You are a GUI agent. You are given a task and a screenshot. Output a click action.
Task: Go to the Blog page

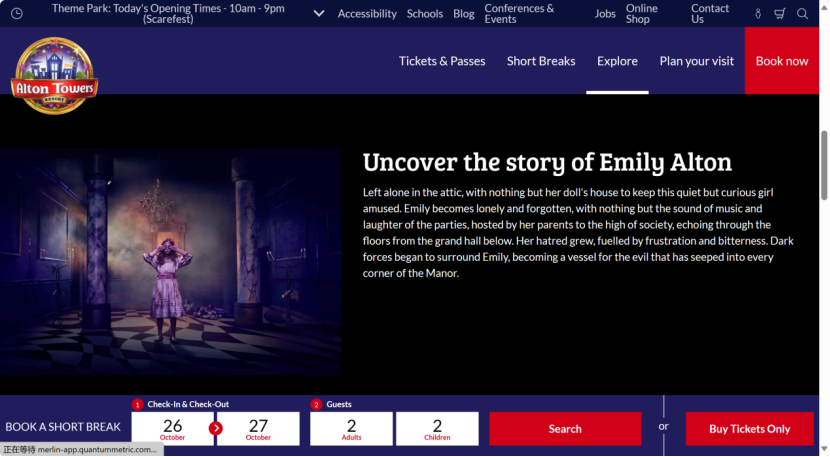tap(463, 14)
